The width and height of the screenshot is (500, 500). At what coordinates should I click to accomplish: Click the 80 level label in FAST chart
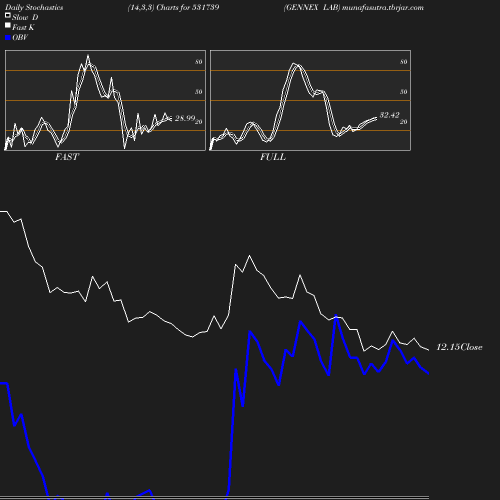[x=199, y=62]
